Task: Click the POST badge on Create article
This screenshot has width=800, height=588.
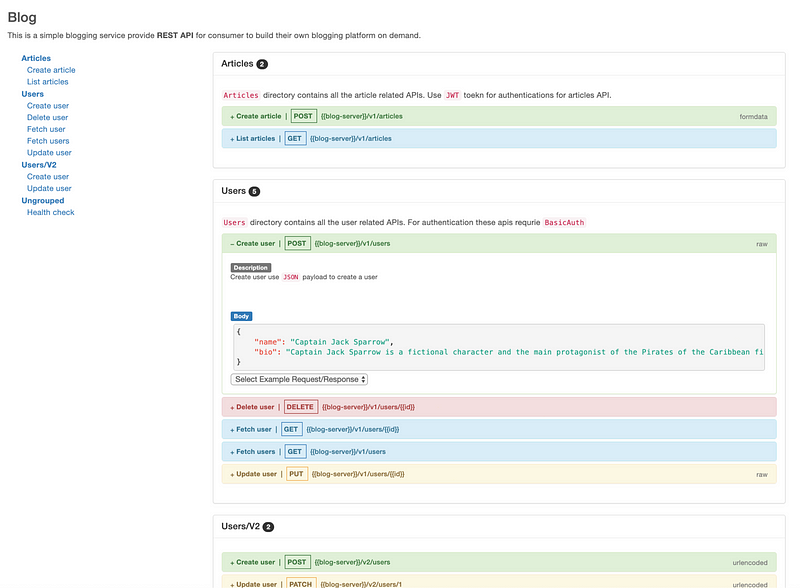Action: point(302,115)
